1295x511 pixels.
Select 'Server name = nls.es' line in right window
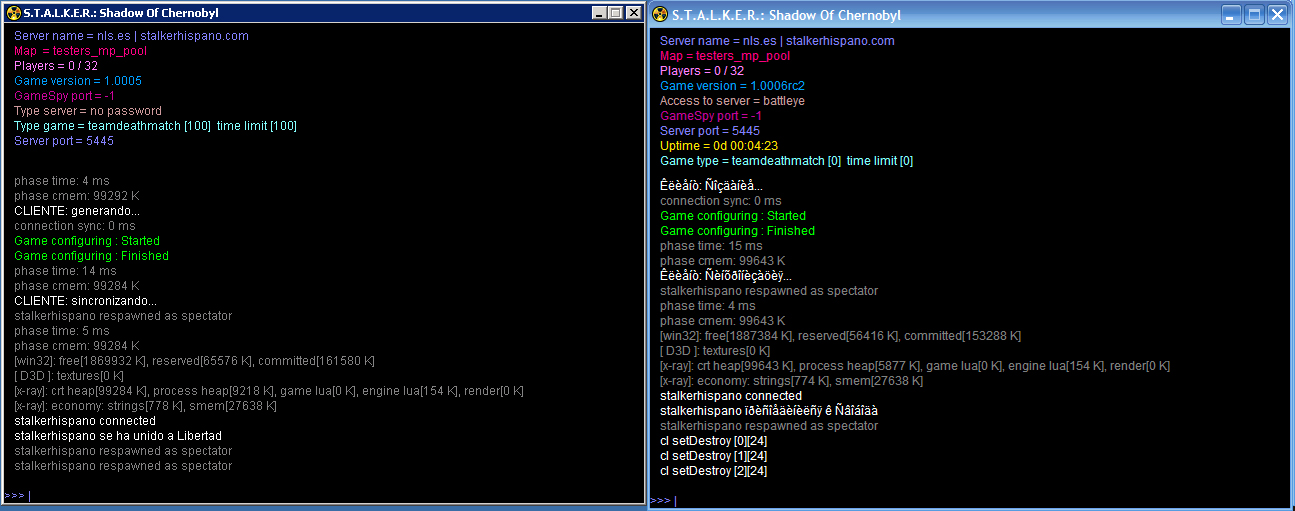777,41
